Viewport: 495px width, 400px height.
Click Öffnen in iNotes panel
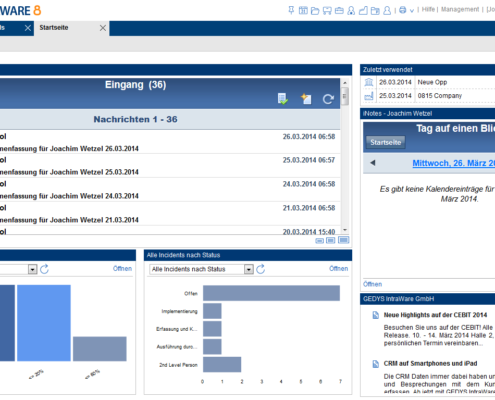[x=372, y=284]
